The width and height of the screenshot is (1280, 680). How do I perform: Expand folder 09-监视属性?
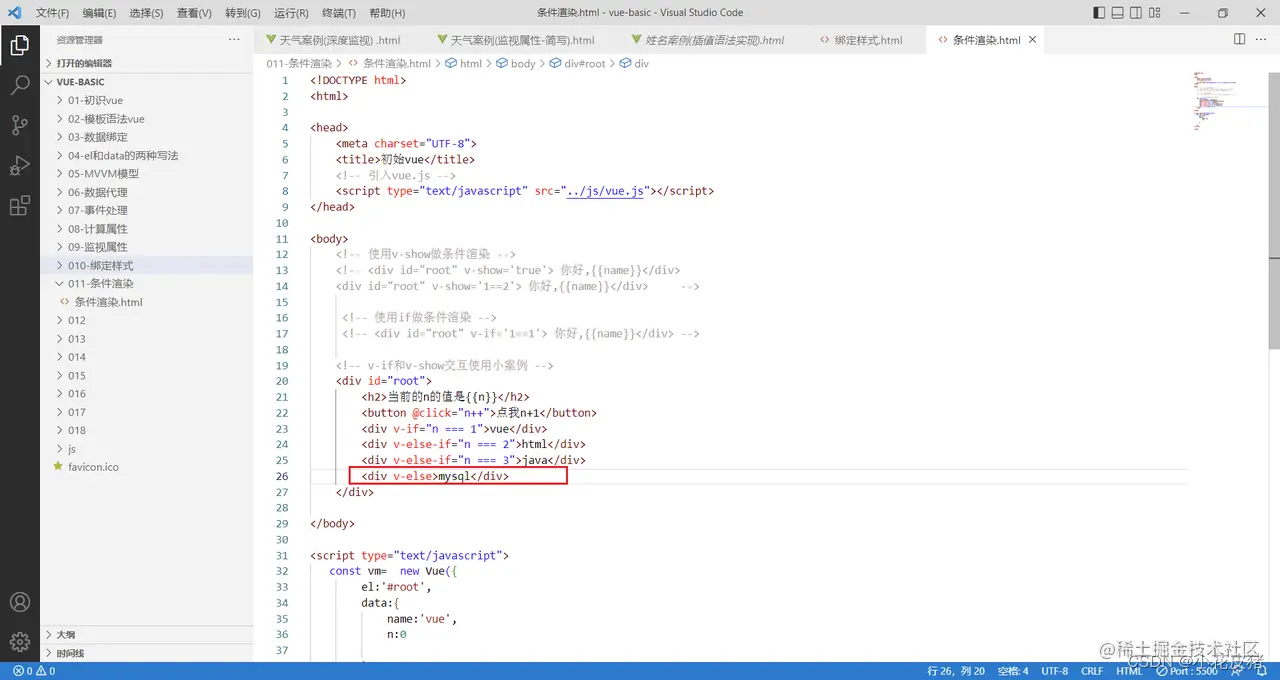147,247
